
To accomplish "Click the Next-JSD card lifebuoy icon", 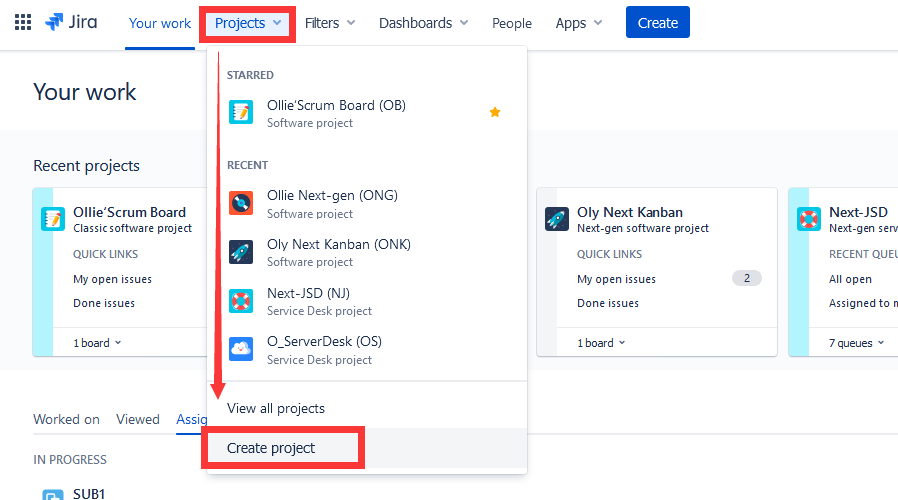I will click(809, 219).
